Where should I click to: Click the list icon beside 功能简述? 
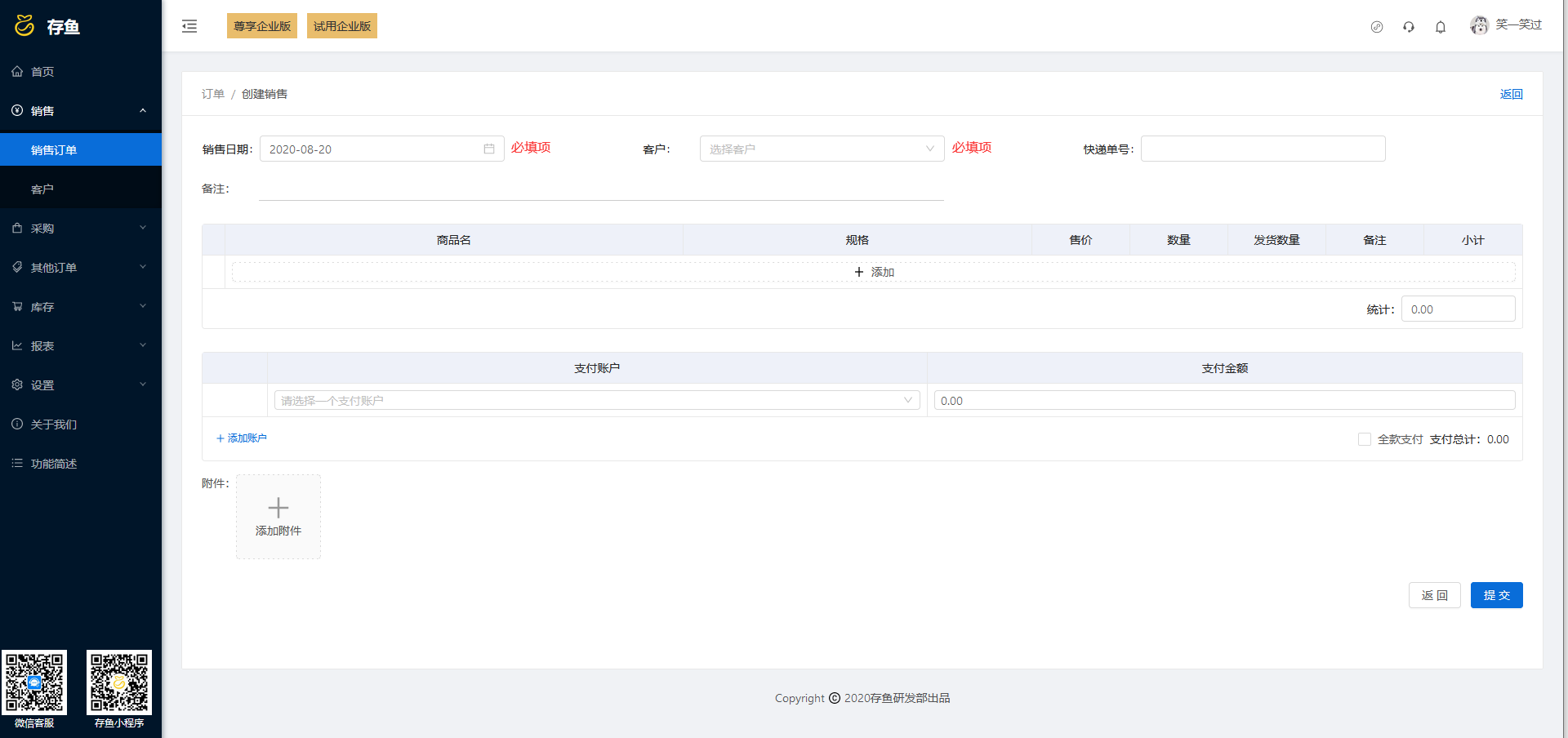pyautogui.click(x=17, y=464)
